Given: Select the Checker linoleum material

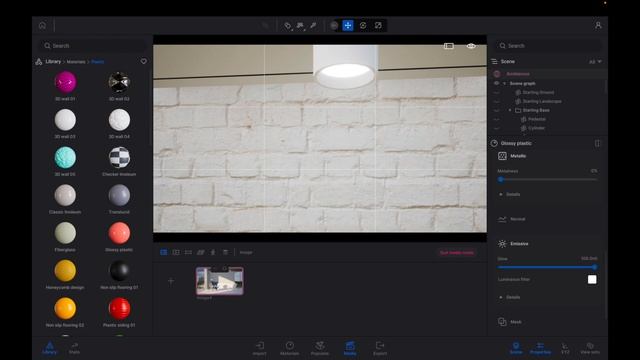Looking at the screenshot, I should [119, 158].
